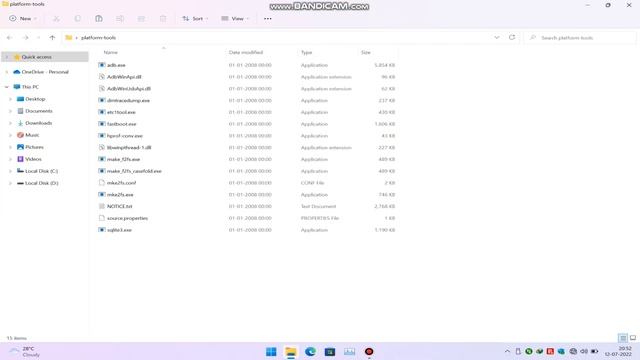Screen dimensions: 640x360
Task: Select OneDrive - Personal in navigation pane
Action: [x=45, y=72]
